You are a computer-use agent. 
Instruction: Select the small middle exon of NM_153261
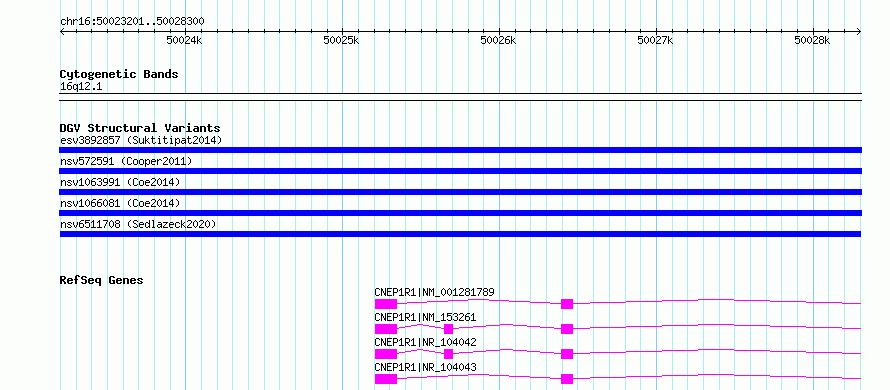click(x=448, y=329)
